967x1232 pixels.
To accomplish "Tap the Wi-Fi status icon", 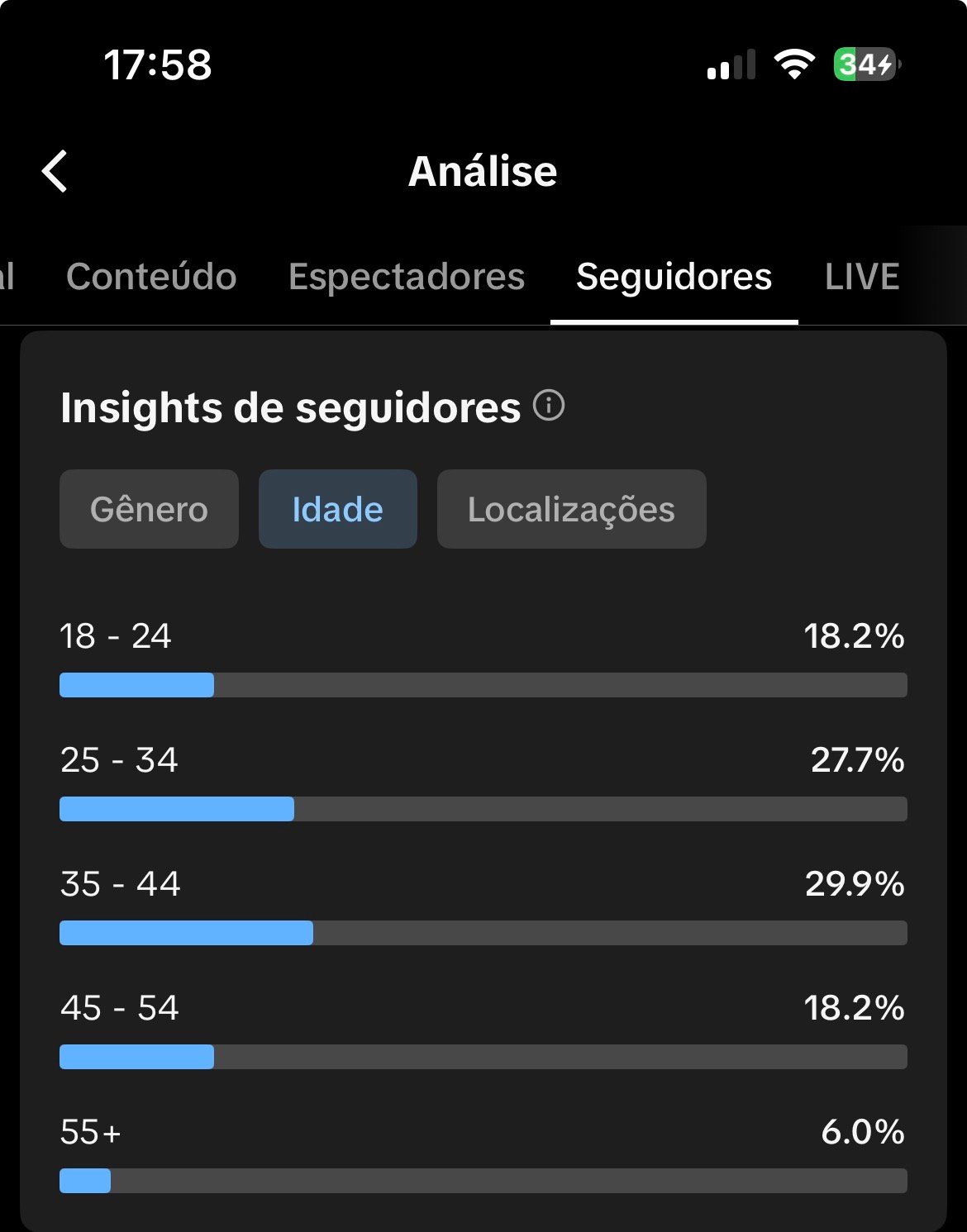I will click(794, 64).
